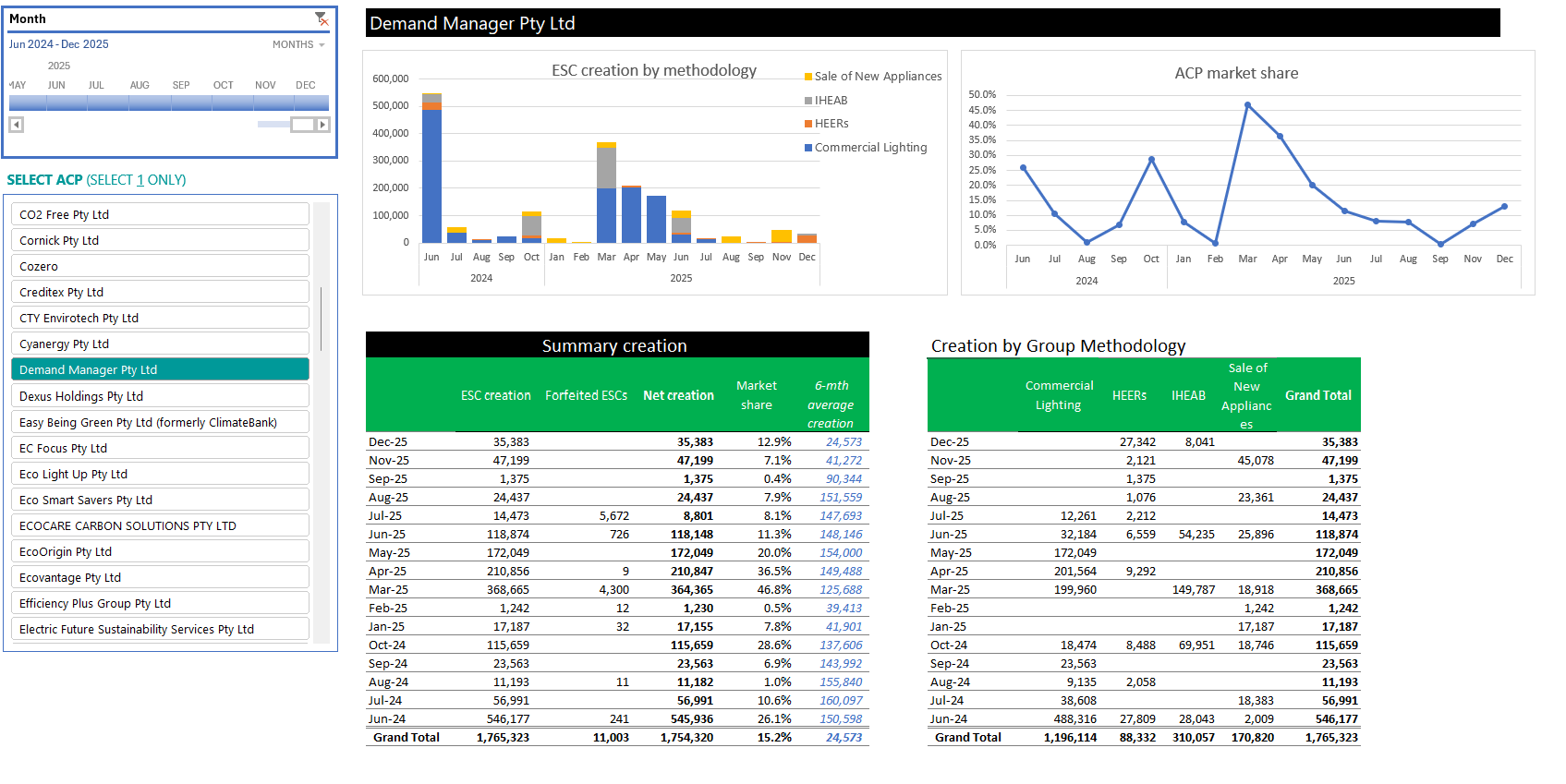The height and width of the screenshot is (784, 1566).
Task: Click the blue Commercial Lighting legend swatch
Action: pos(808,148)
